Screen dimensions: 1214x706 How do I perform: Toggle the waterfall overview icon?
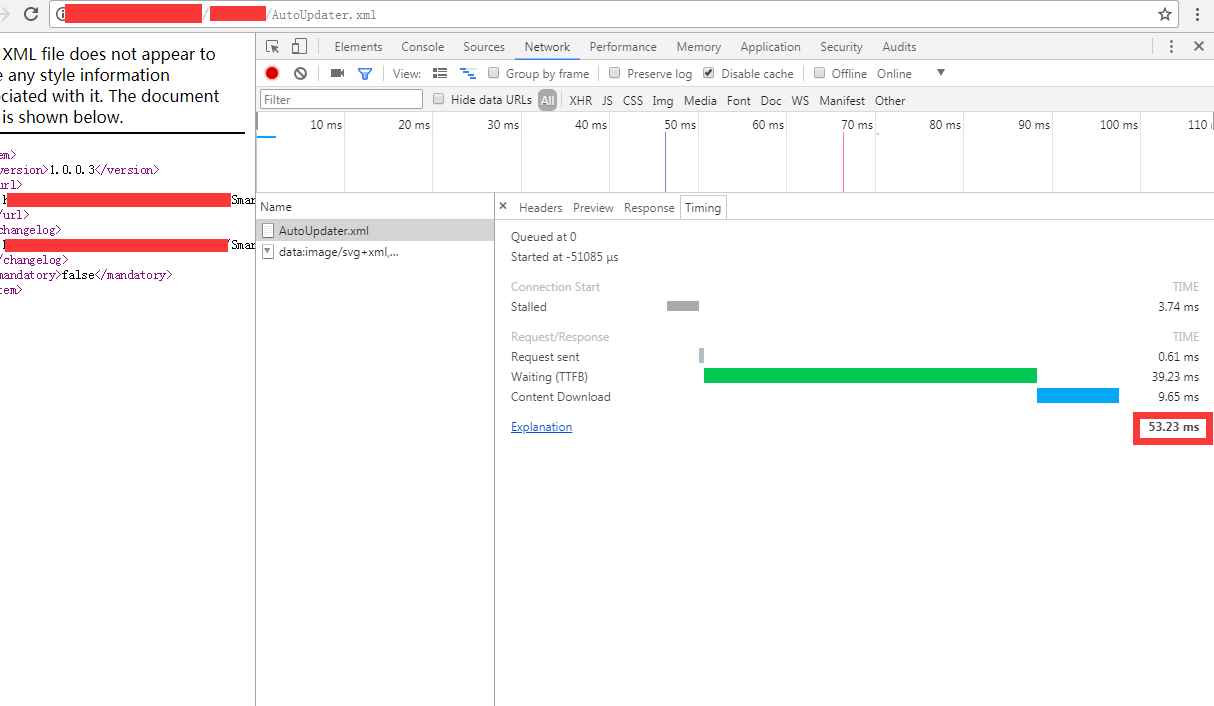(x=467, y=73)
